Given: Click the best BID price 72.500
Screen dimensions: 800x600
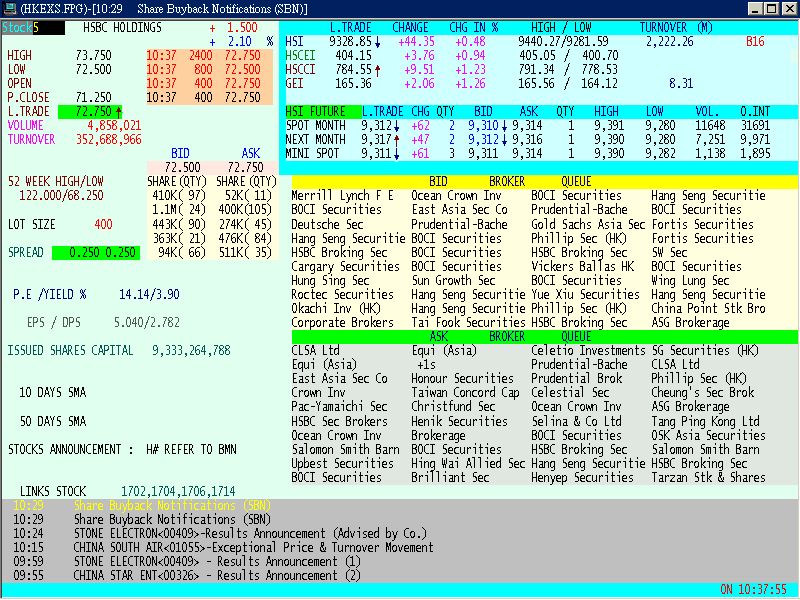Looking at the screenshot, I should (x=182, y=167).
